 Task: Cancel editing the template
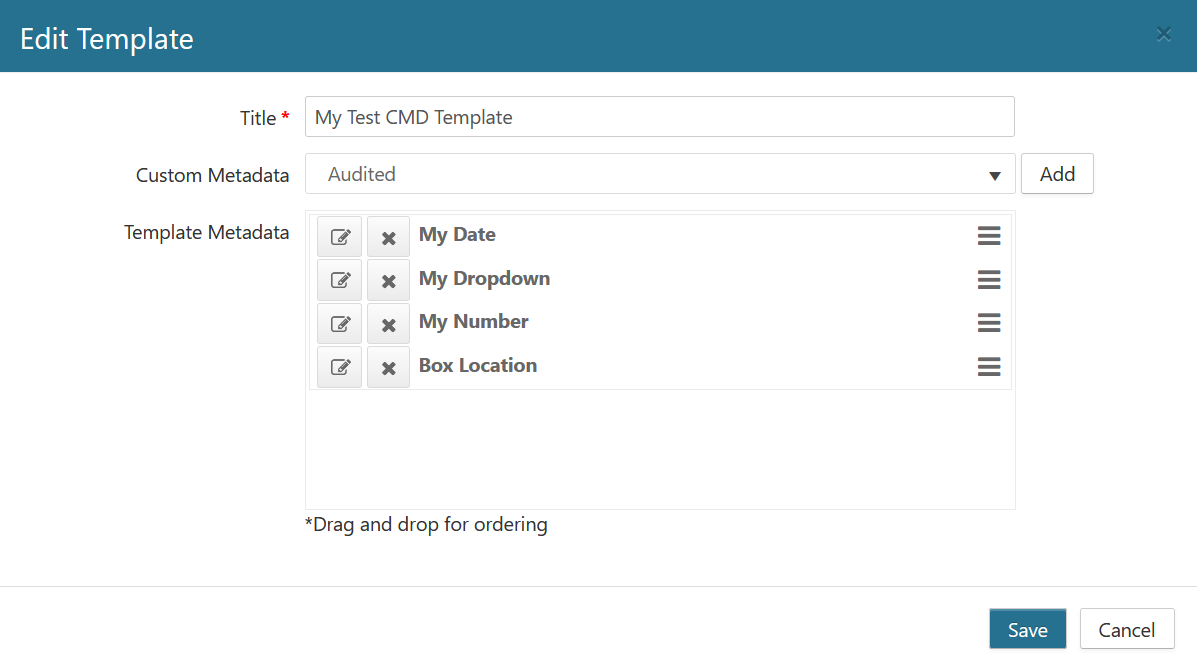point(1126,629)
